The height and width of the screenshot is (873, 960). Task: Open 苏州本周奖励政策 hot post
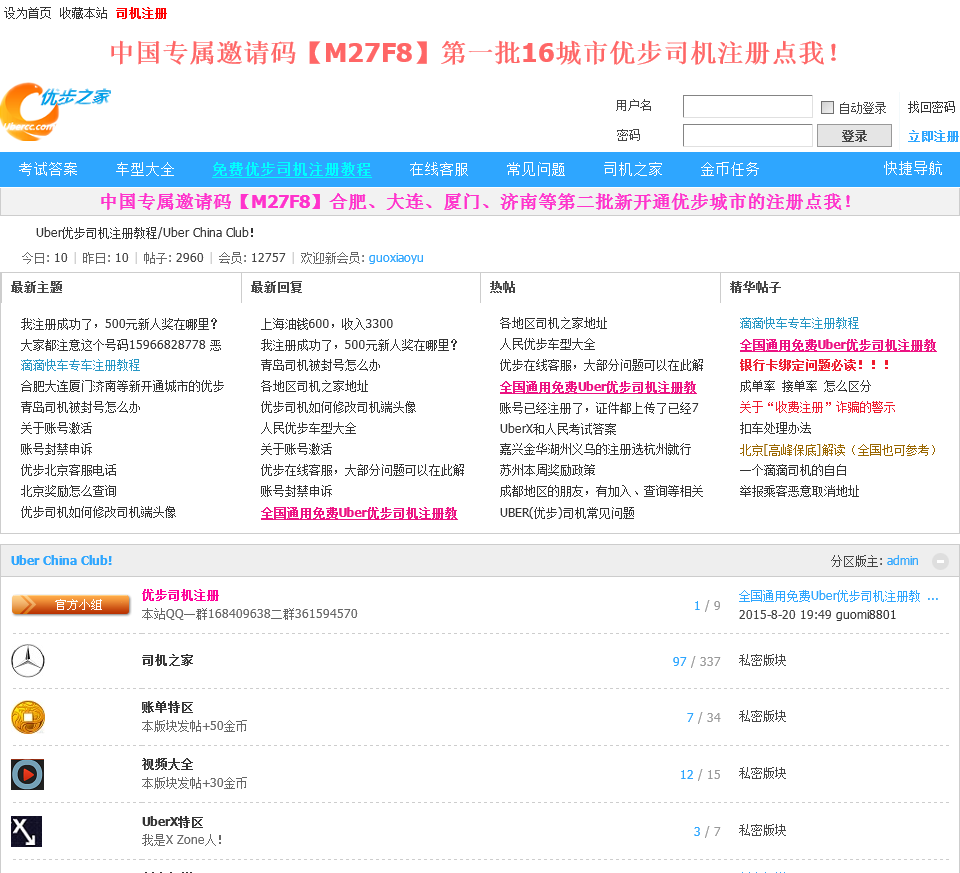pos(547,470)
